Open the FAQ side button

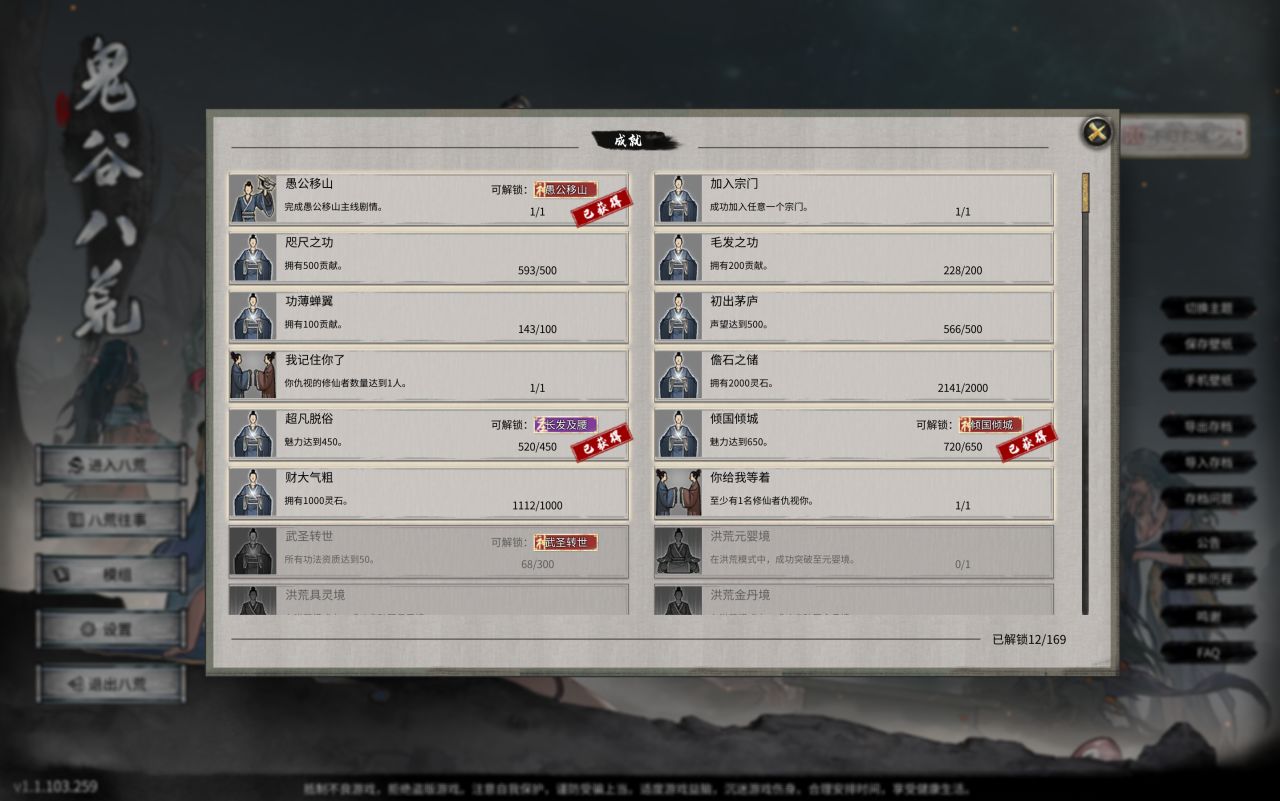pos(1208,653)
